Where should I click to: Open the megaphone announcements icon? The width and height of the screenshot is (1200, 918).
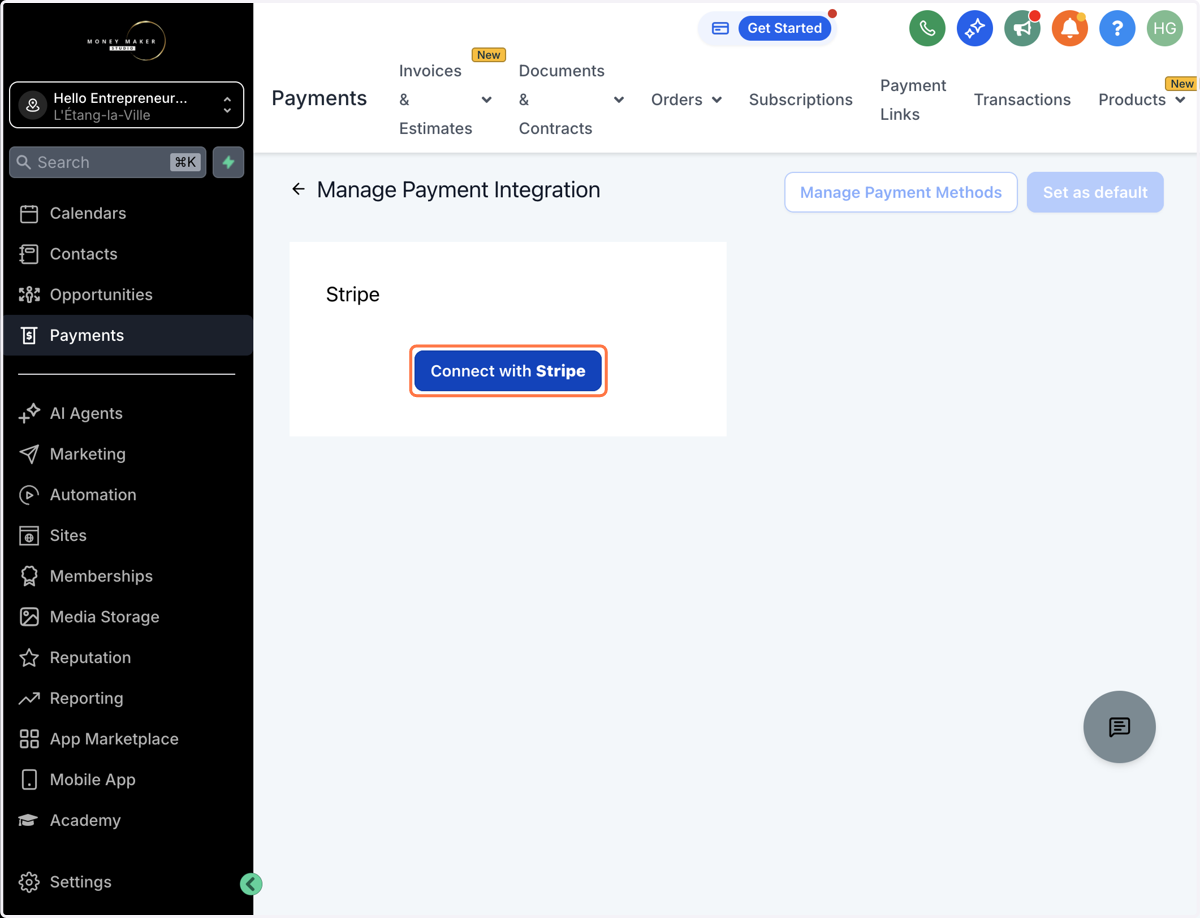(x=1022, y=28)
